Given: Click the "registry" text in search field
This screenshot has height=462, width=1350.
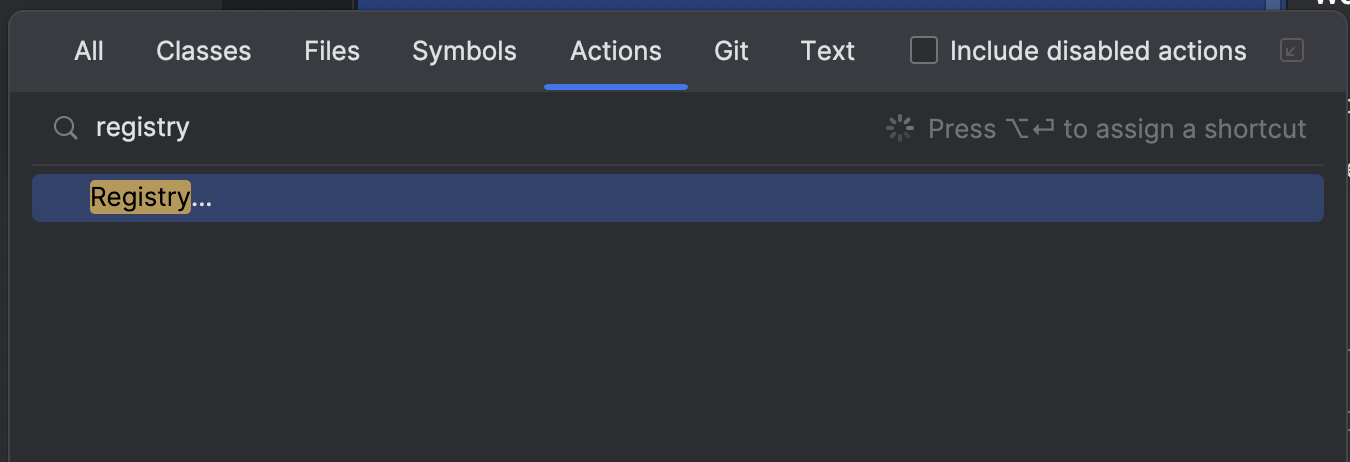Looking at the screenshot, I should (x=142, y=128).
